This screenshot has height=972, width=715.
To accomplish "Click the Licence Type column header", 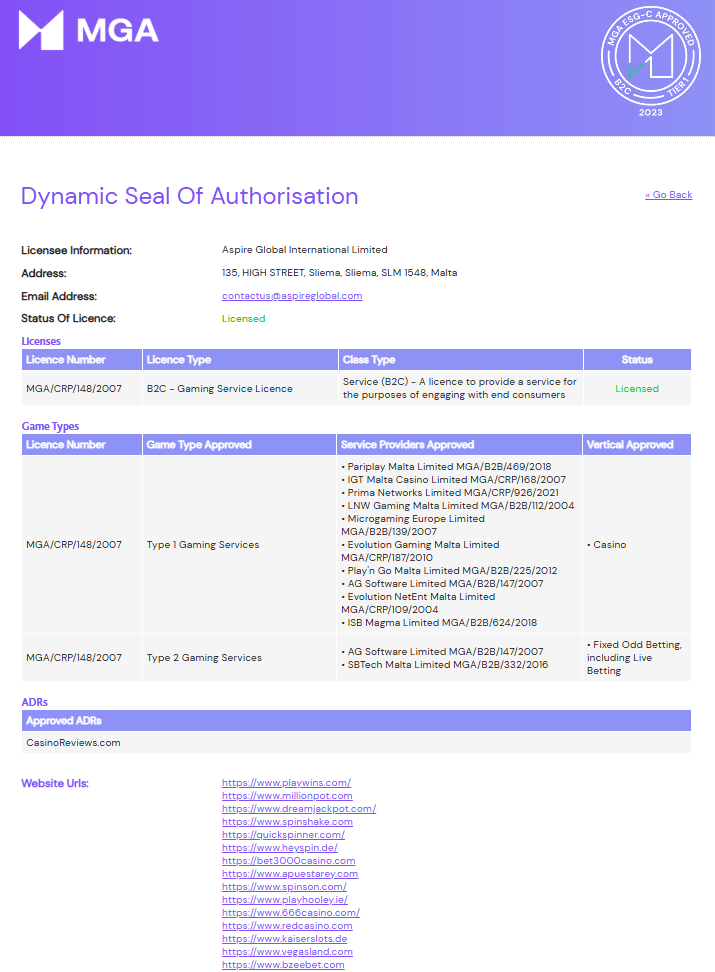I will click(240, 360).
